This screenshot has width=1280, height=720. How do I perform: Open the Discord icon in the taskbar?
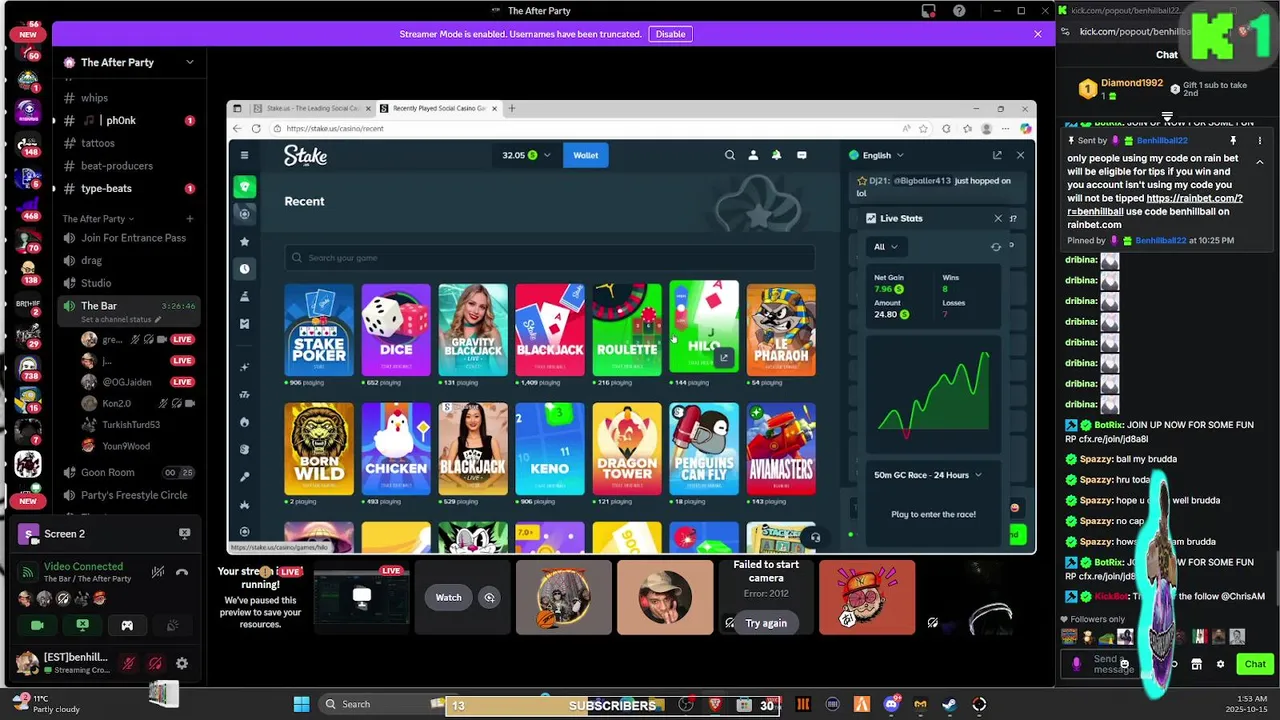[891, 704]
